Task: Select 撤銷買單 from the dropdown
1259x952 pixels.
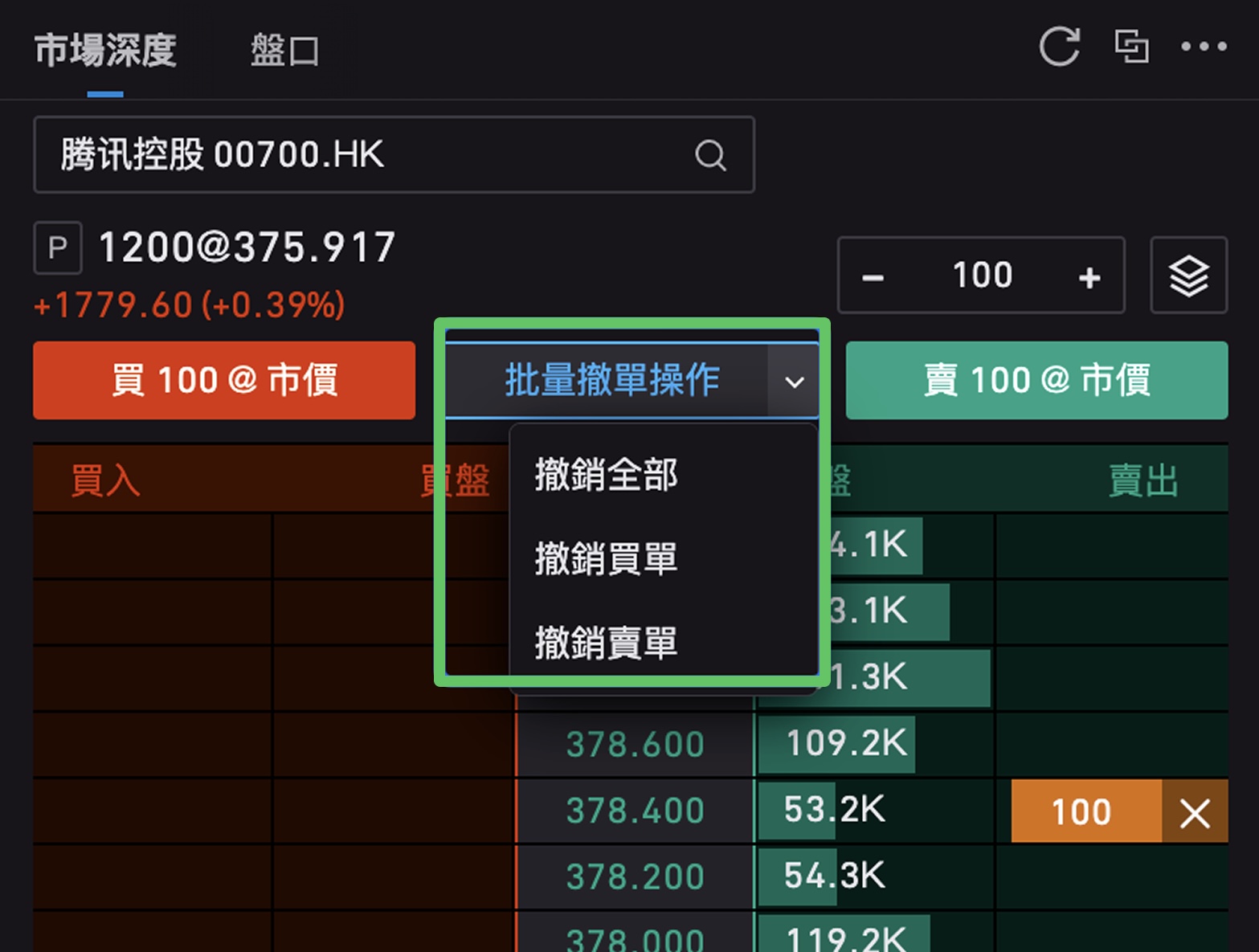Action: pos(607,558)
